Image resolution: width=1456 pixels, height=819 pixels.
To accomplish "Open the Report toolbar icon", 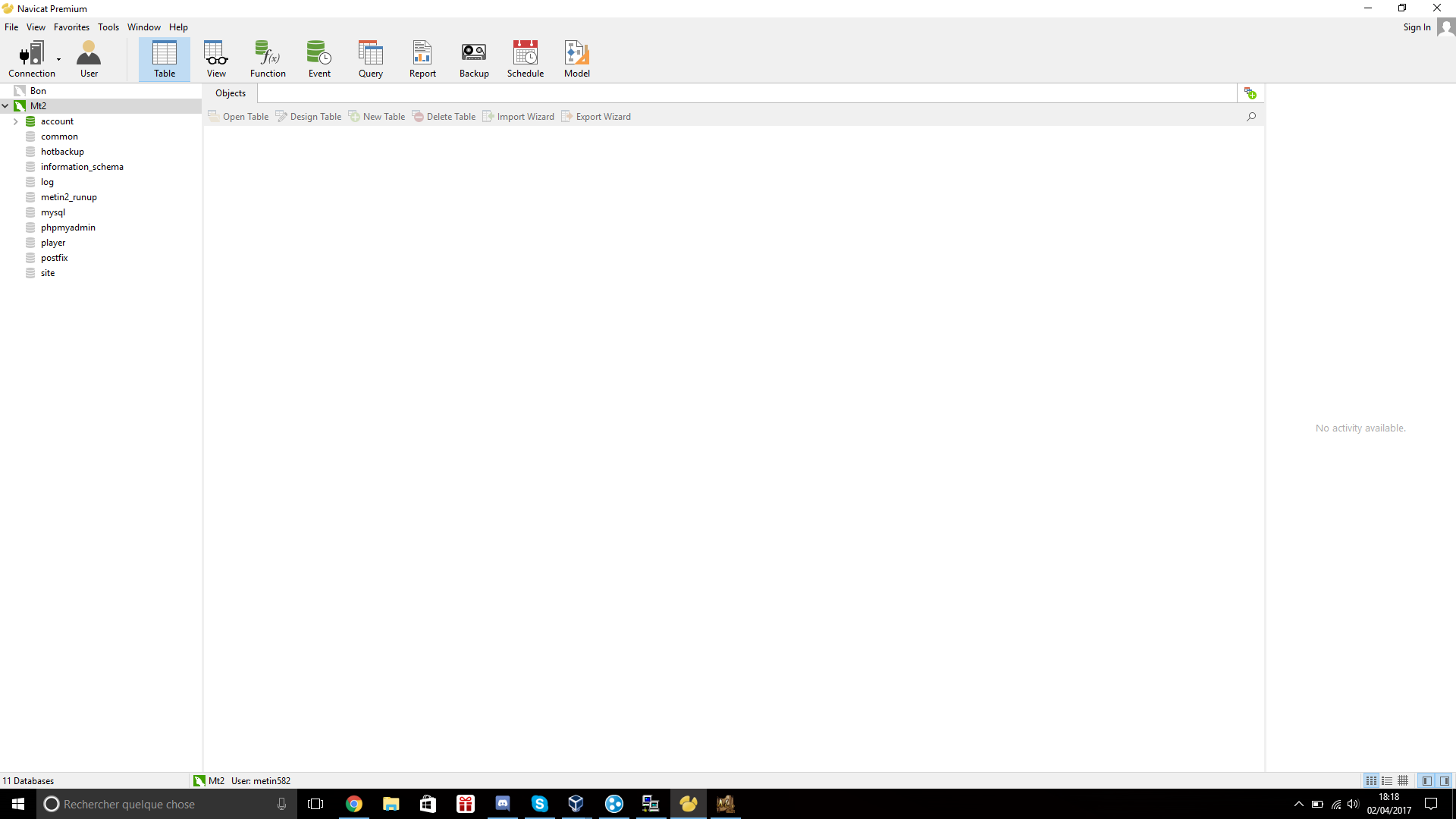I will [422, 59].
